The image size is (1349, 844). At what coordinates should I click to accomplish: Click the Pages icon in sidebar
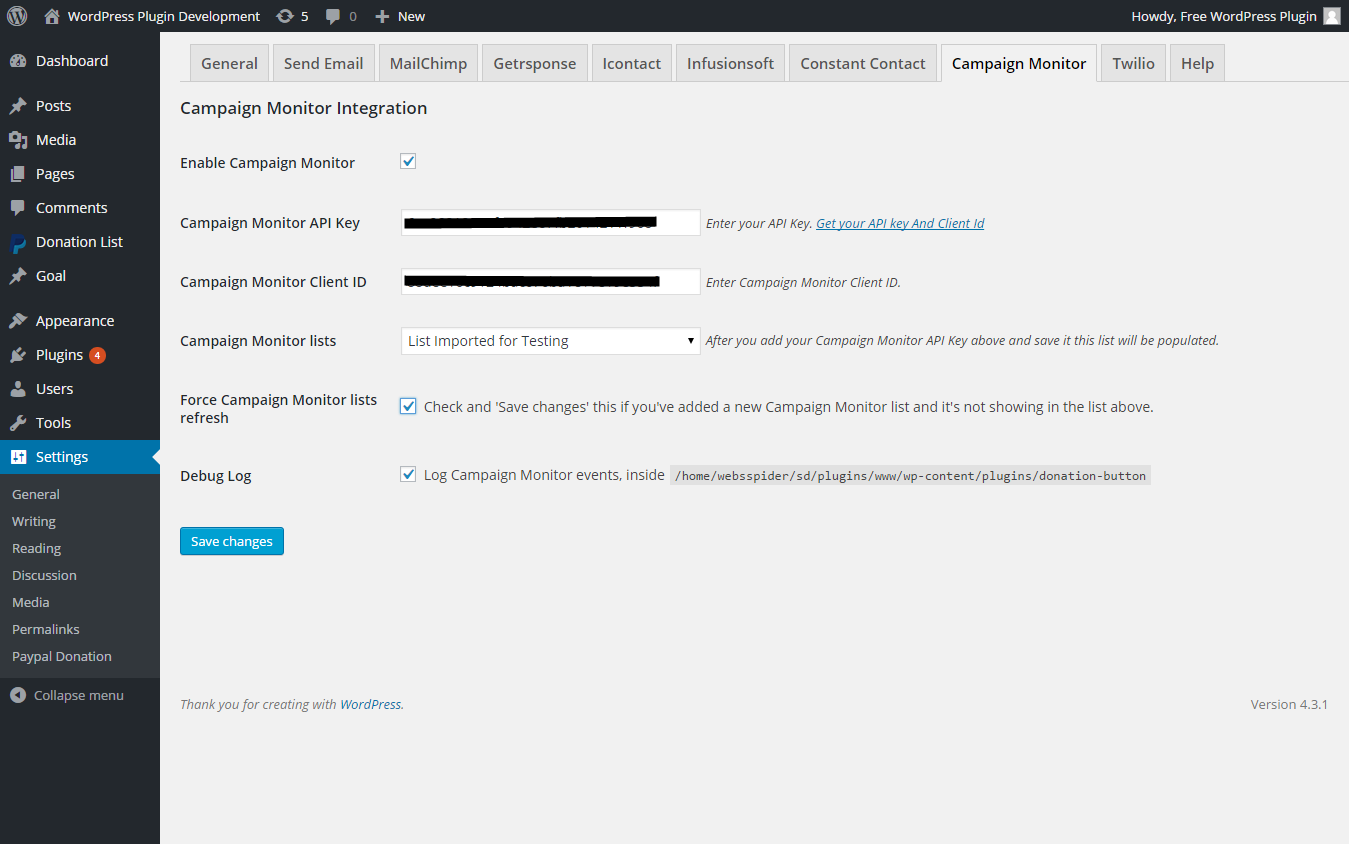tap(18, 174)
